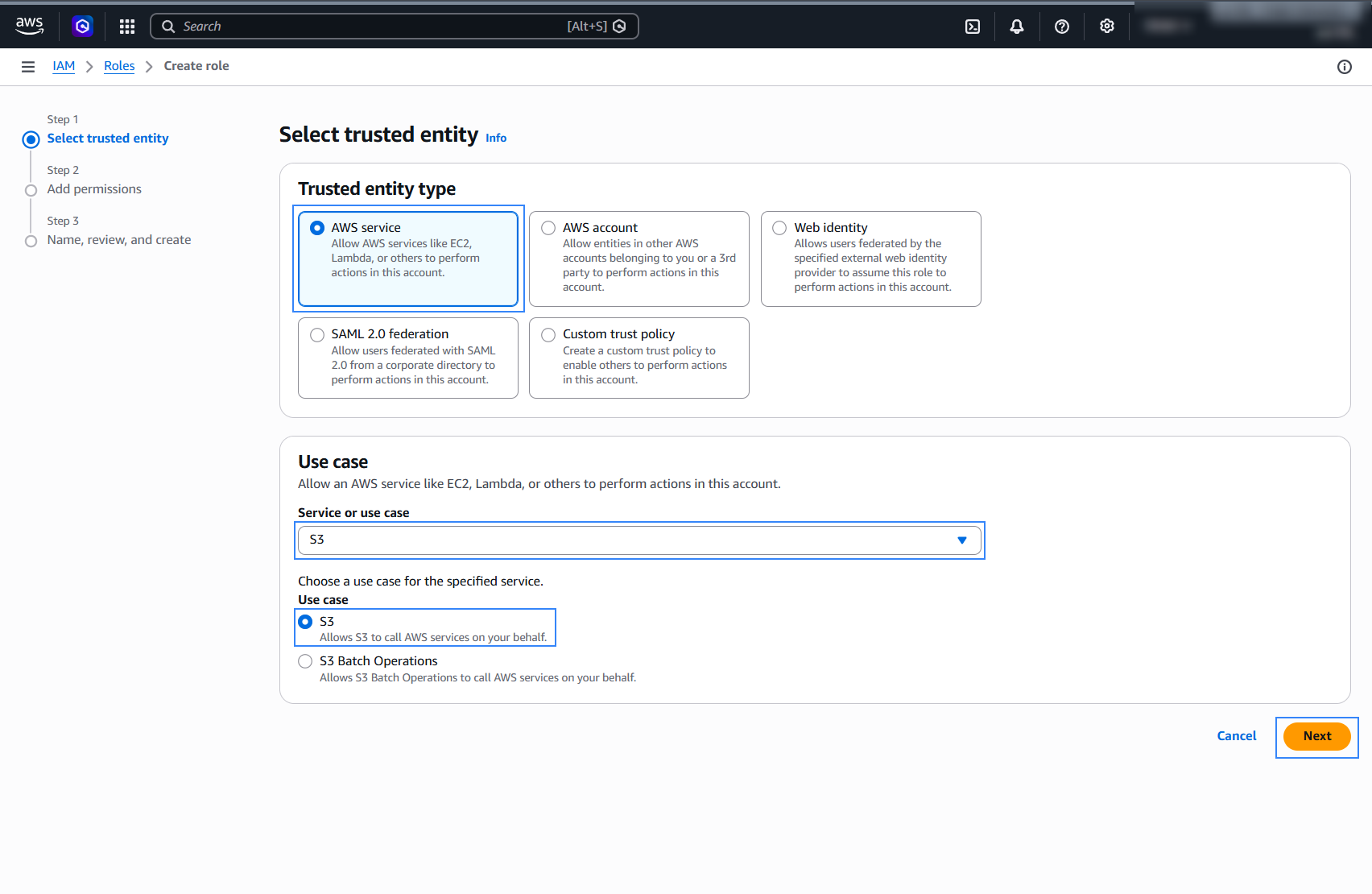Choose S3 Batch Operations use case
The image size is (1372, 894).
tap(305, 661)
